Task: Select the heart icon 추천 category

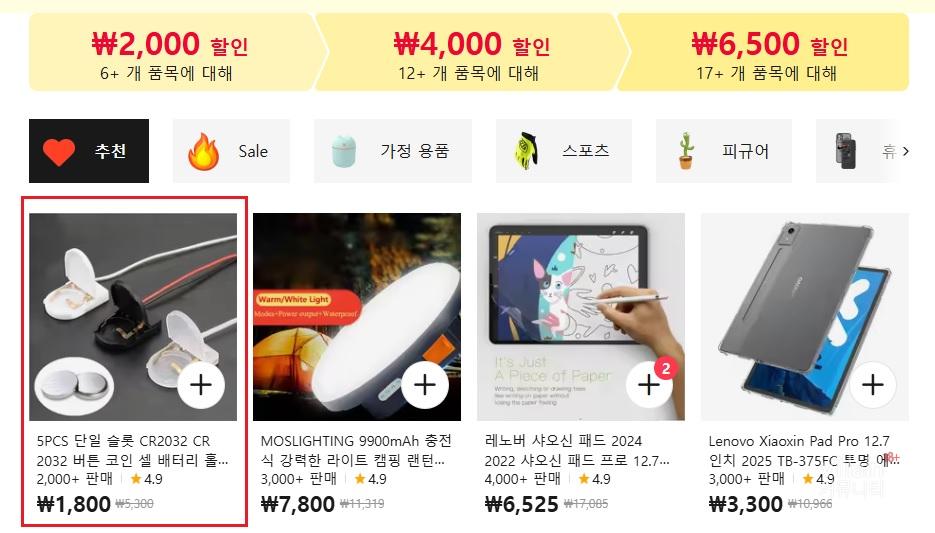Action: click(x=89, y=151)
